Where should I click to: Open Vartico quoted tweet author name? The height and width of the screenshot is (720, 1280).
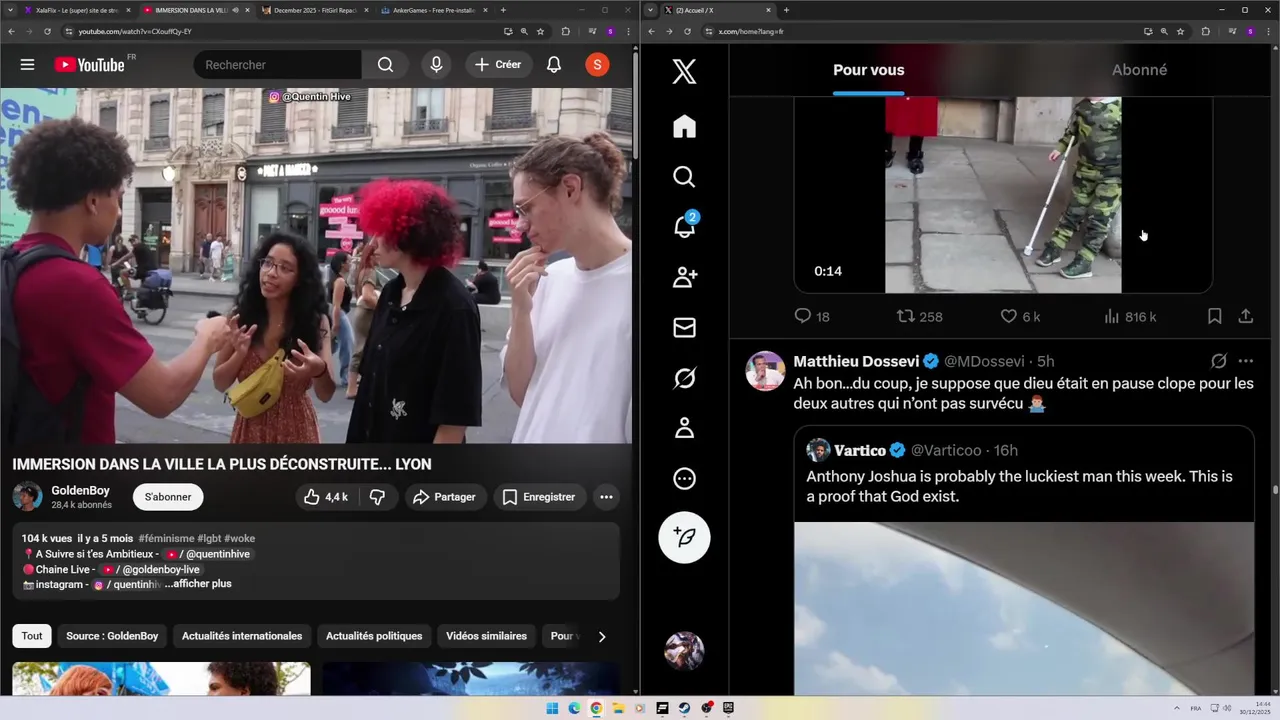point(860,450)
